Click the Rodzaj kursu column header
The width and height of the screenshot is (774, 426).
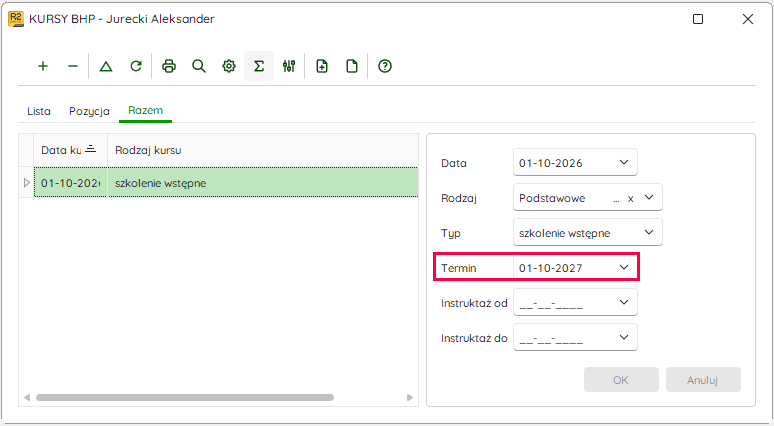pyautogui.click(x=263, y=150)
